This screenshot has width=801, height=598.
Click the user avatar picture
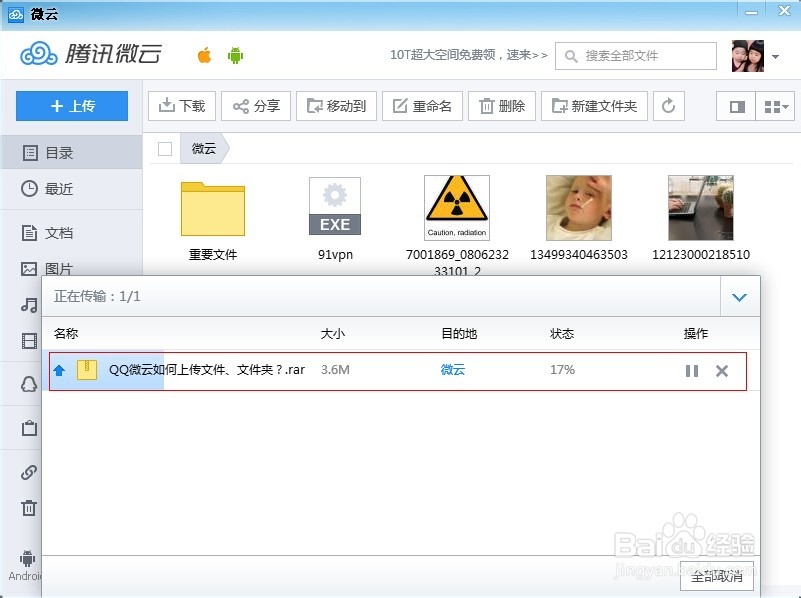[748, 56]
